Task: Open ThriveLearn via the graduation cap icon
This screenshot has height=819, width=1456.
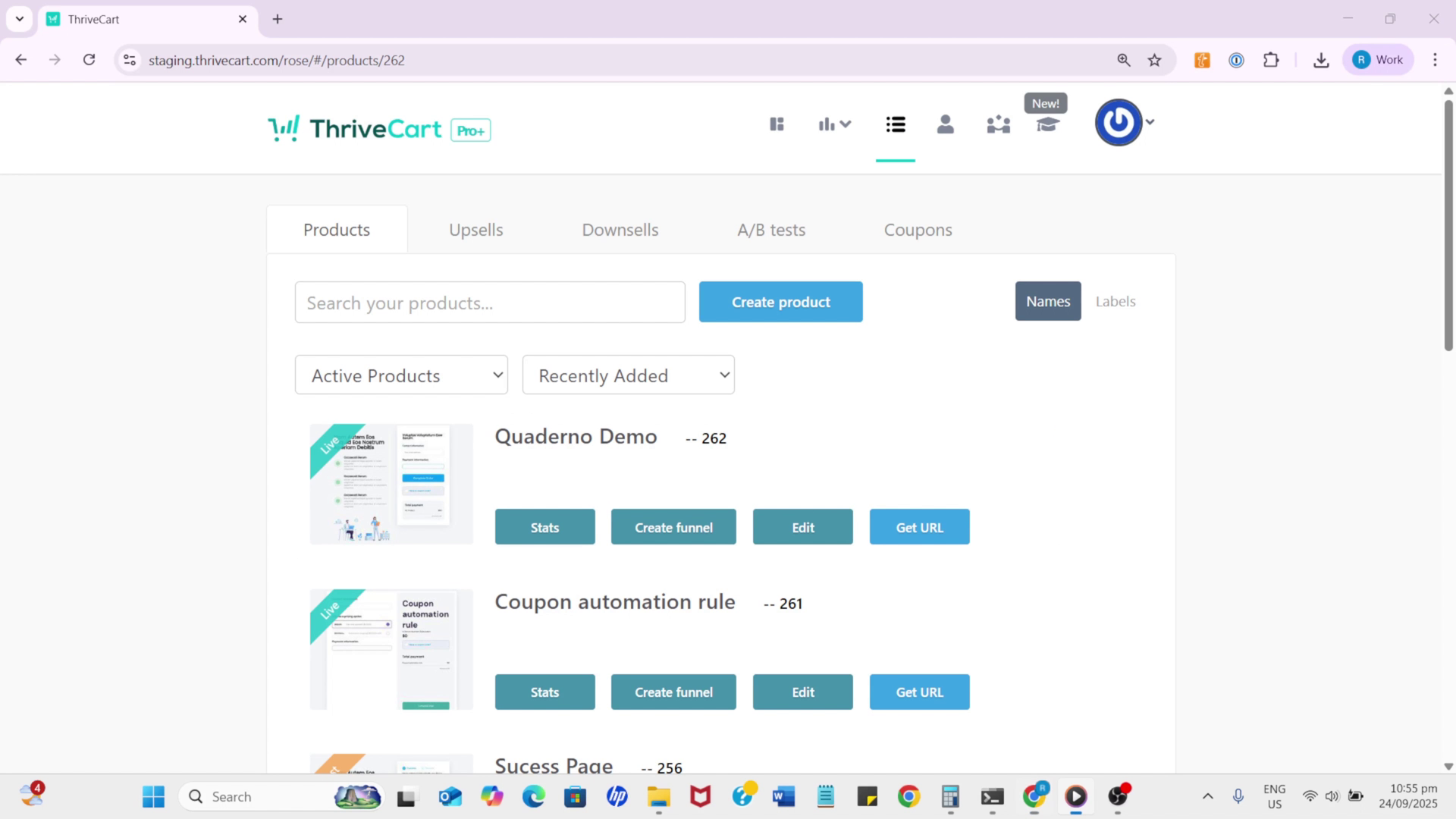Action: [x=1047, y=125]
